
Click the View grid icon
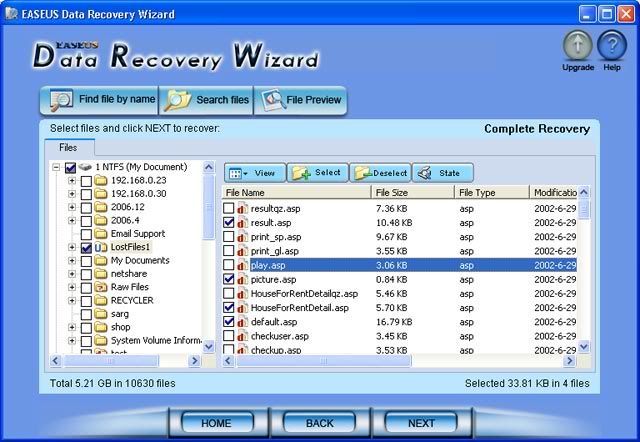coord(236,173)
